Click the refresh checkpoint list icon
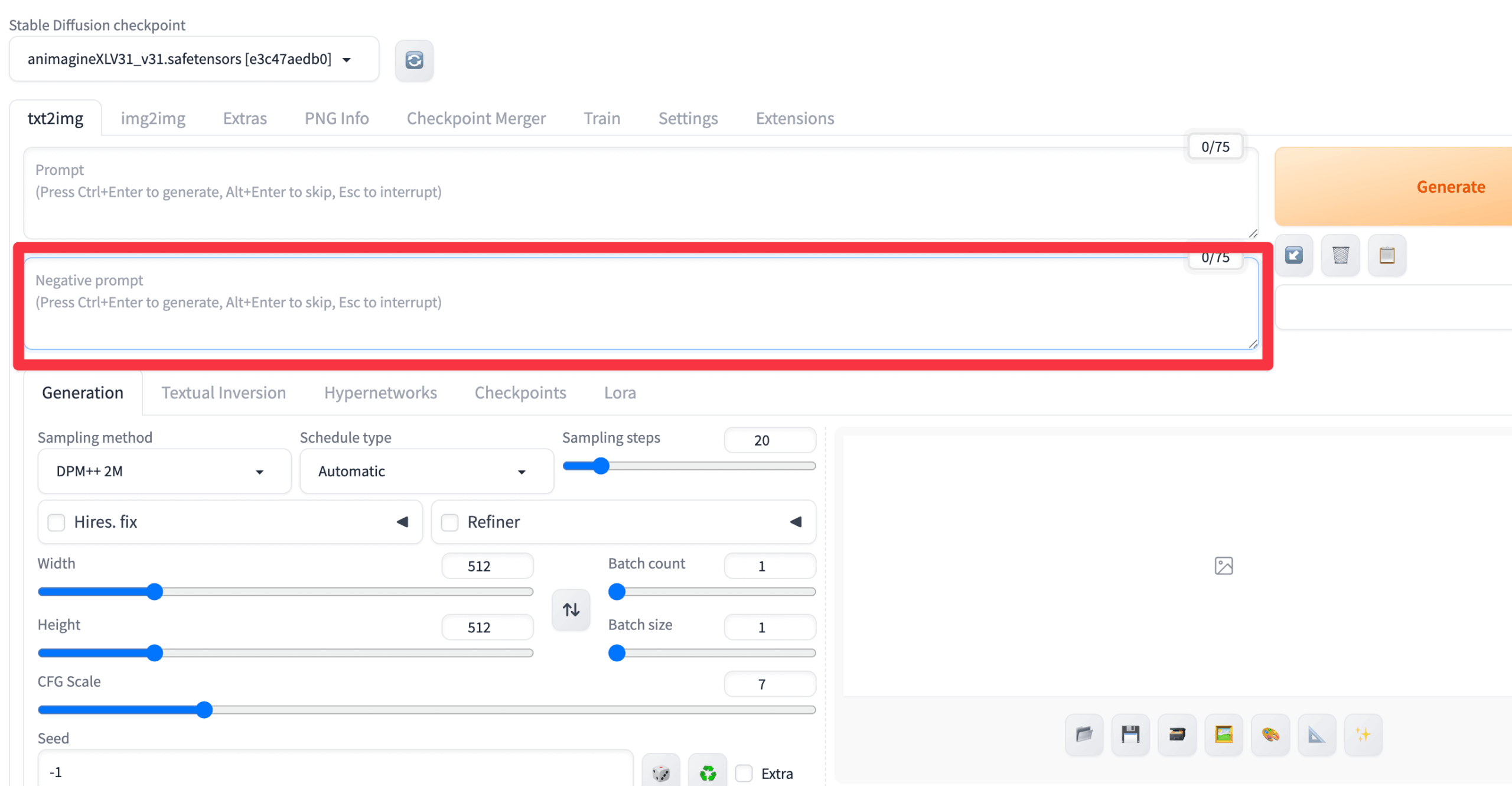Screen dimensions: 1512x786 [414, 60]
